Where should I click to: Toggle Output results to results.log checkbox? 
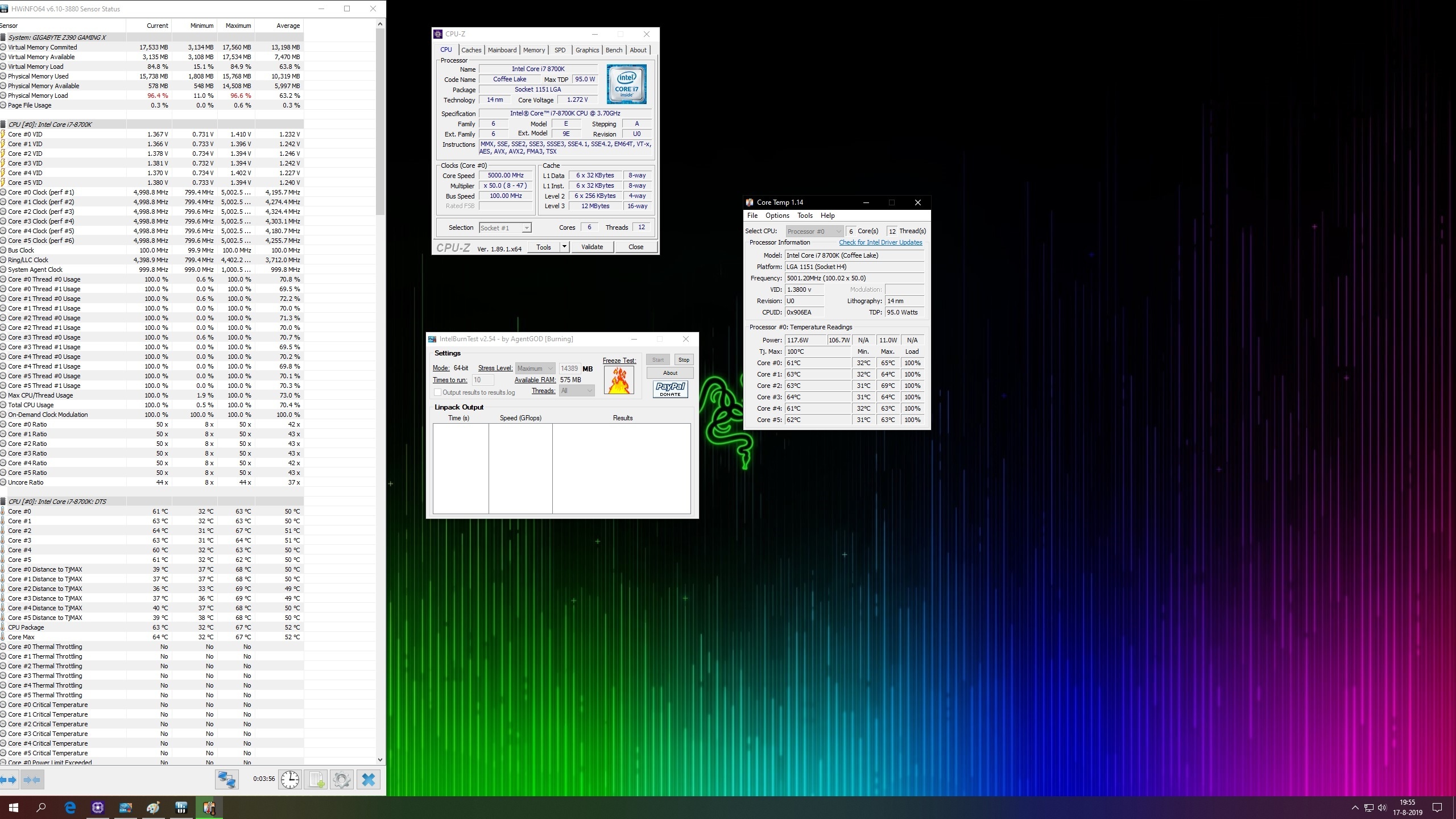click(437, 392)
